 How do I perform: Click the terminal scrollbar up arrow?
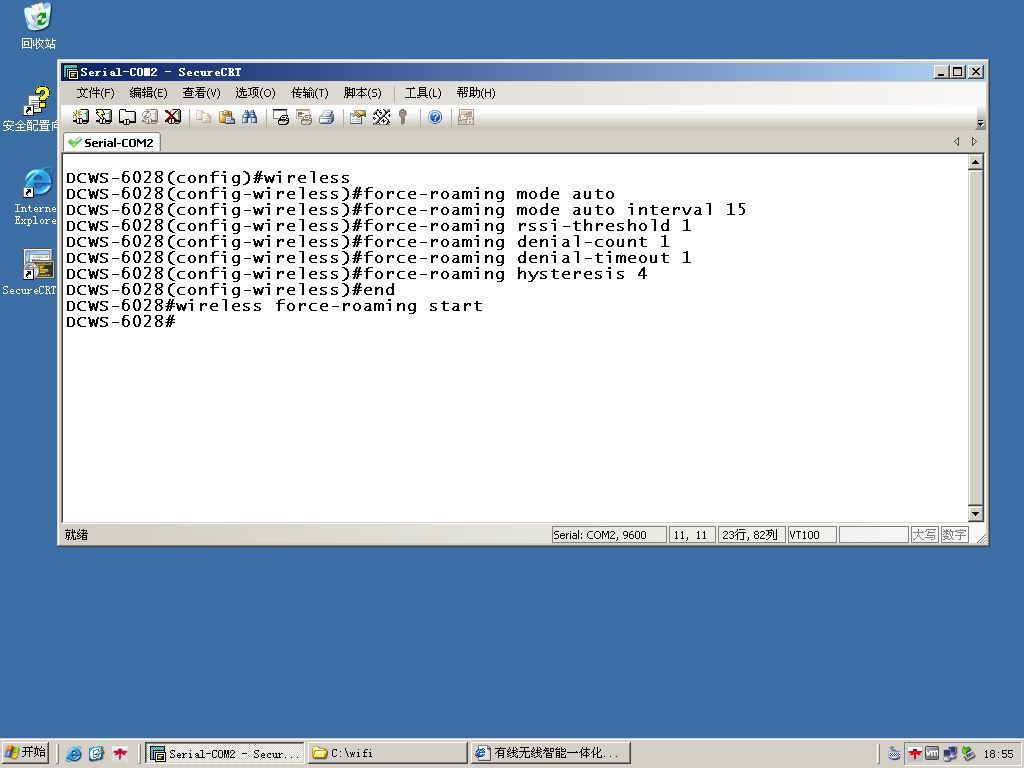click(976, 162)
